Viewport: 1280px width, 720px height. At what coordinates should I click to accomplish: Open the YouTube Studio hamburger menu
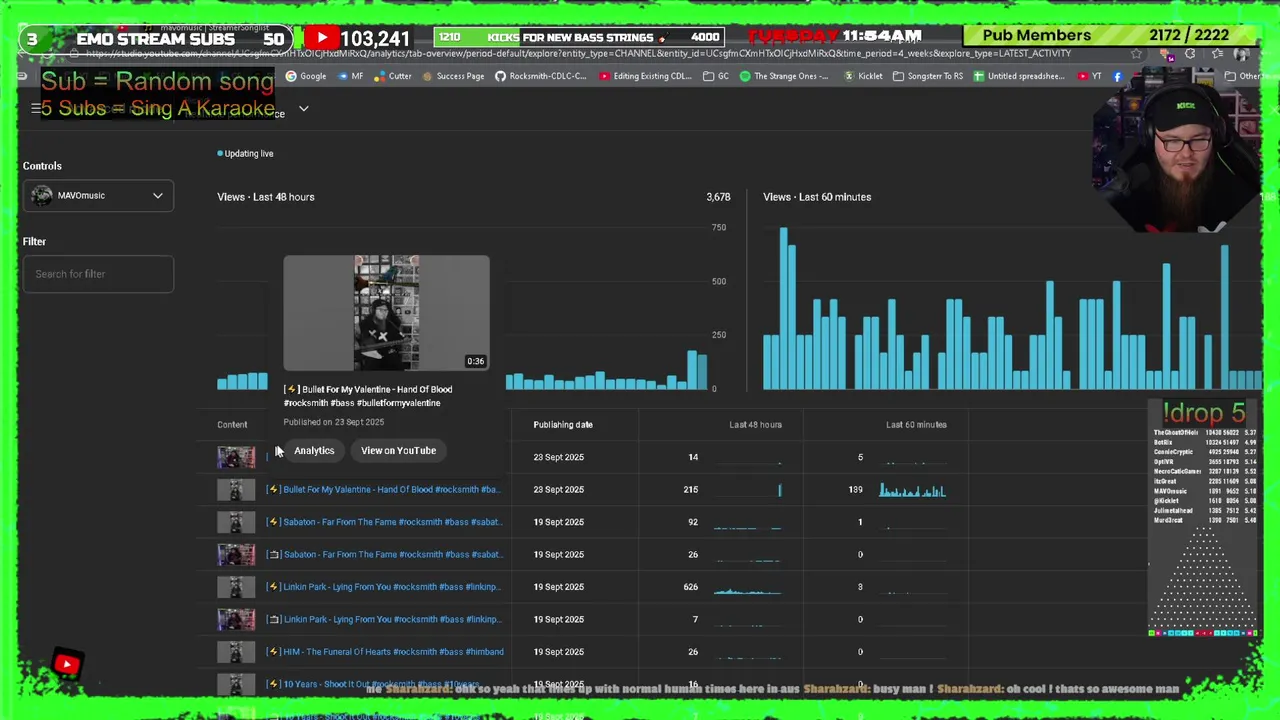(x=35, y=108)
